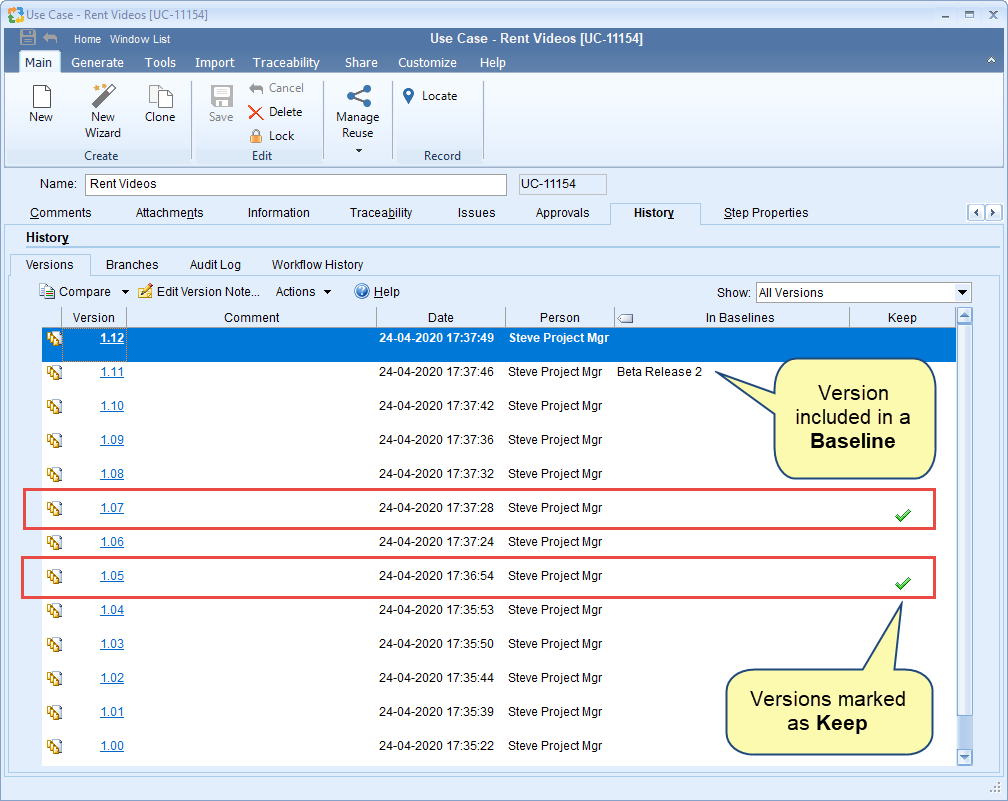
Task: Click into the Name field Rent Videos
Action: tap(296, 184)
